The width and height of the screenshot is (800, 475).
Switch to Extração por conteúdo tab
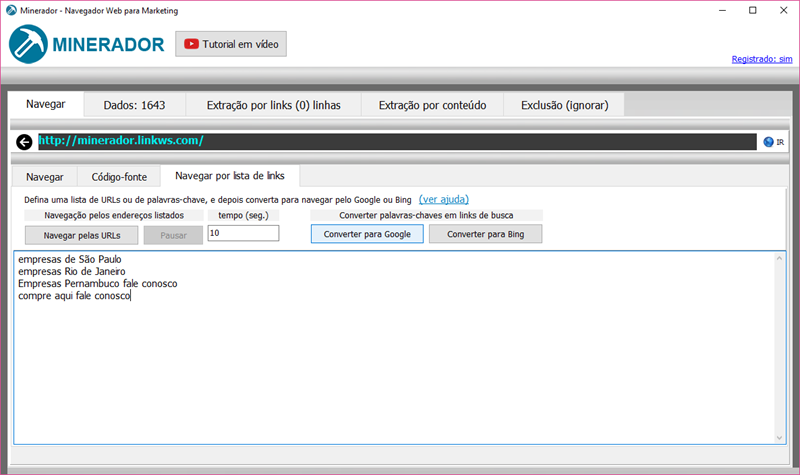coord(432,105)
